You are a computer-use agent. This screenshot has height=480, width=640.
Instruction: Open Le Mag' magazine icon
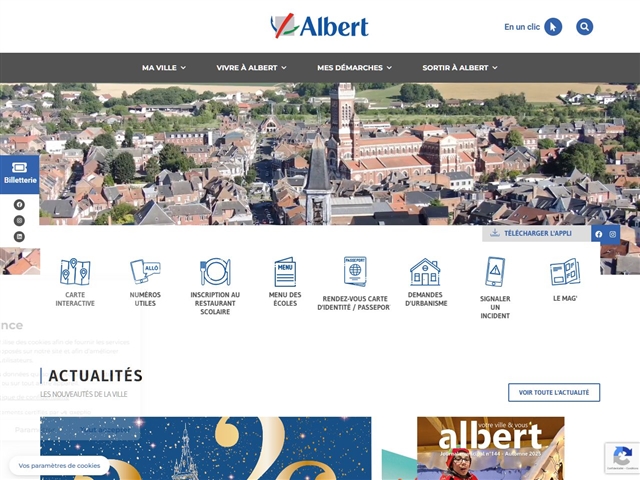click(x=565, y=272)
